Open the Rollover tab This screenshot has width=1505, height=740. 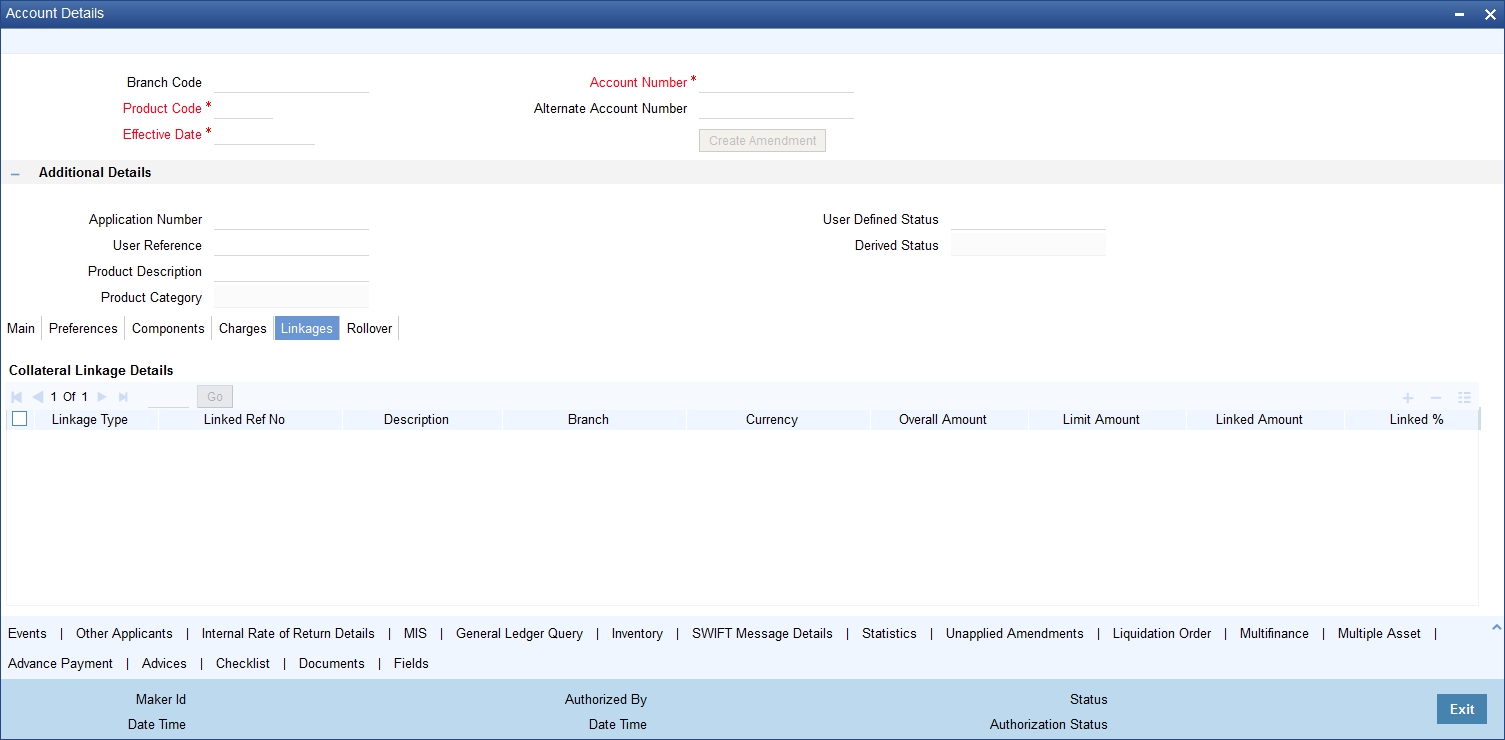point(369,328)
